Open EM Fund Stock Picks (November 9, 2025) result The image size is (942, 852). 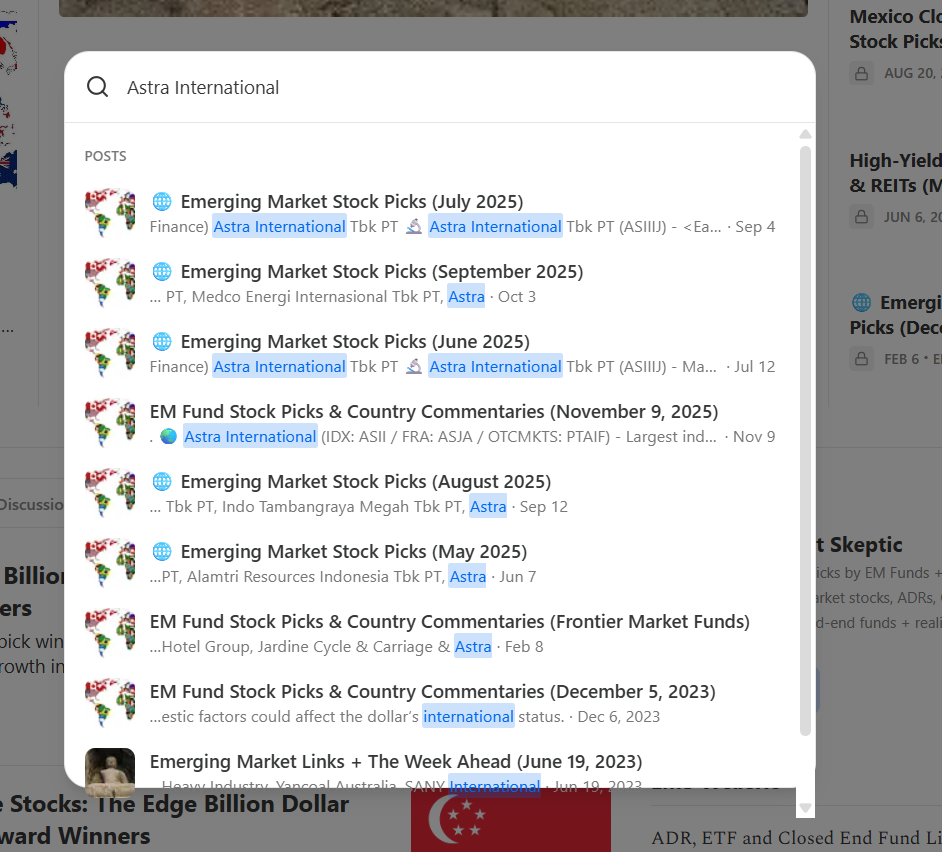coord(430,423)
